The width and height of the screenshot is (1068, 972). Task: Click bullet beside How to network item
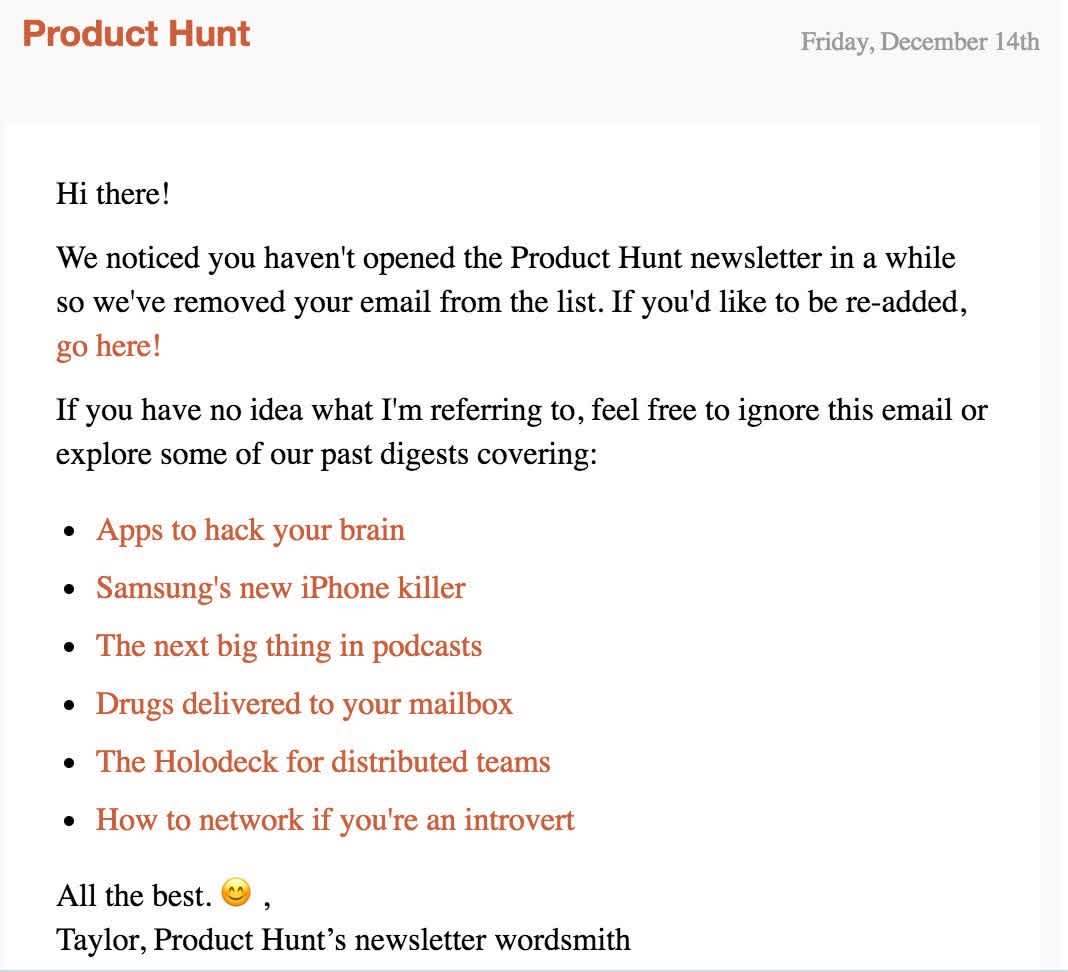tap(69, 821)
